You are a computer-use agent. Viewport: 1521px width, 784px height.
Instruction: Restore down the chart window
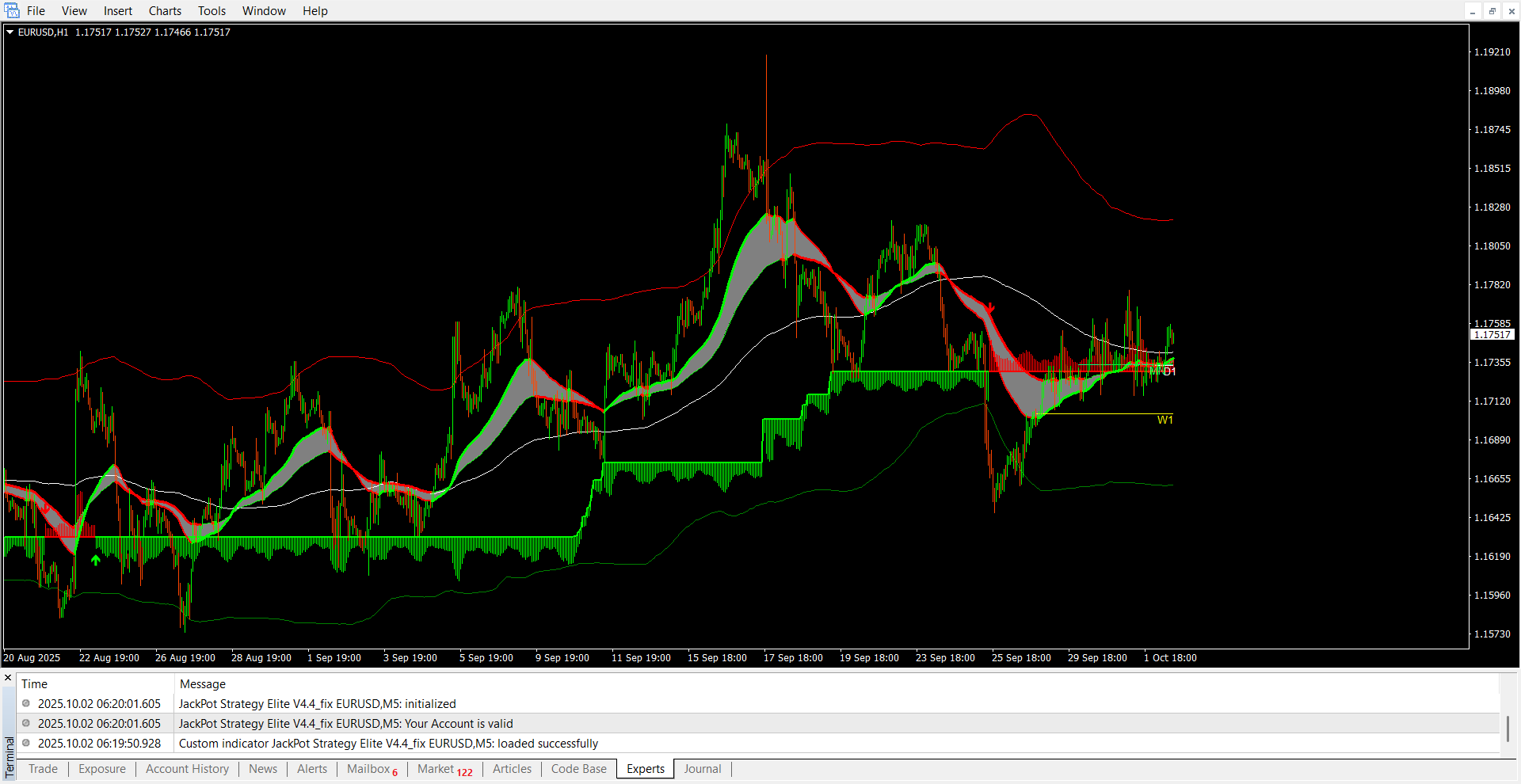coord(1492,11)
